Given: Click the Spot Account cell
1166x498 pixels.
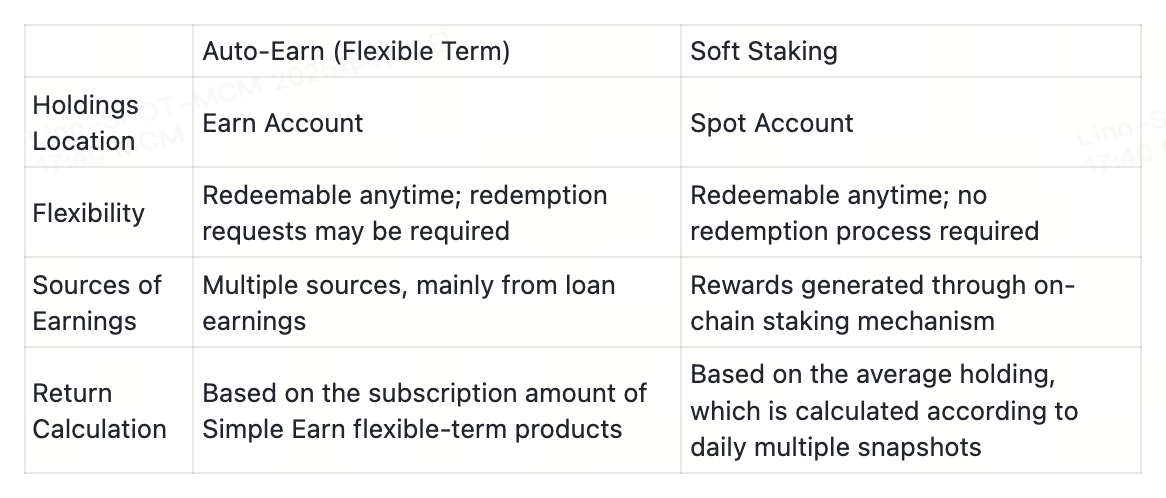Looking at the screenshot, I should pos(772,123).
